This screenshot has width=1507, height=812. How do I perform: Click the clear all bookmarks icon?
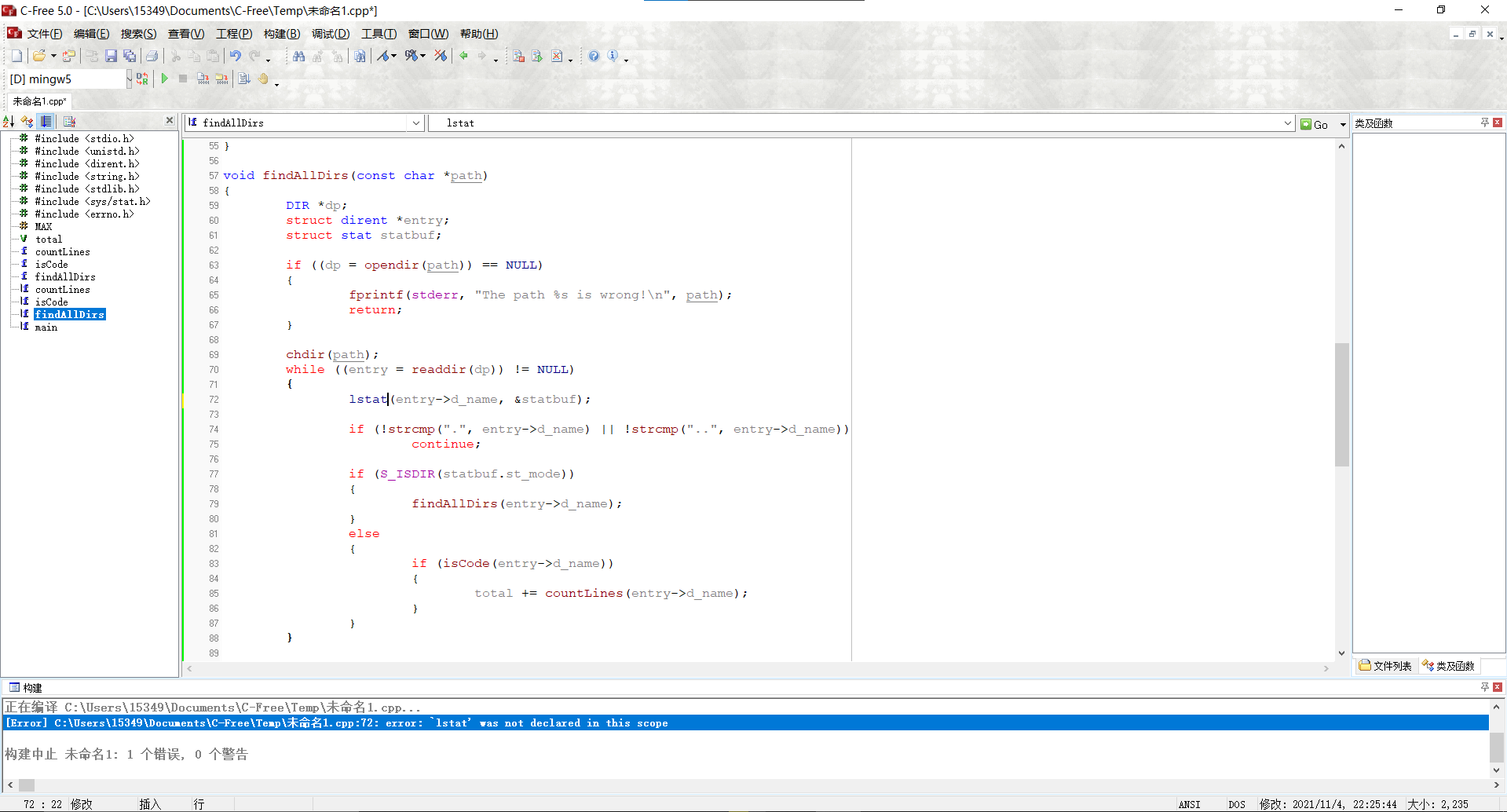pyautogui.click(x=441, y=56)
